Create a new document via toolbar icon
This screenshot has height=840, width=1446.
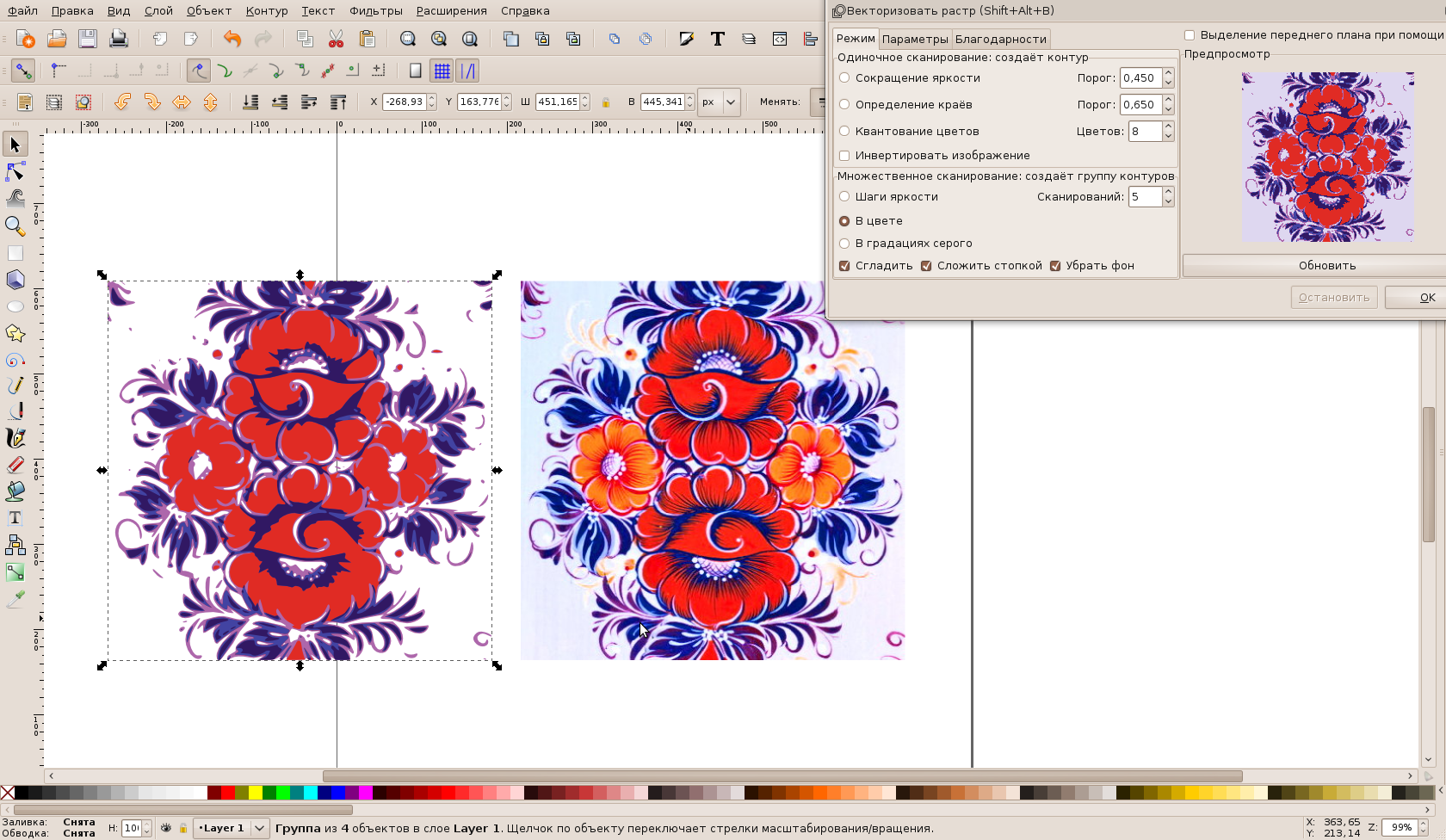click(x=26, y=39)
